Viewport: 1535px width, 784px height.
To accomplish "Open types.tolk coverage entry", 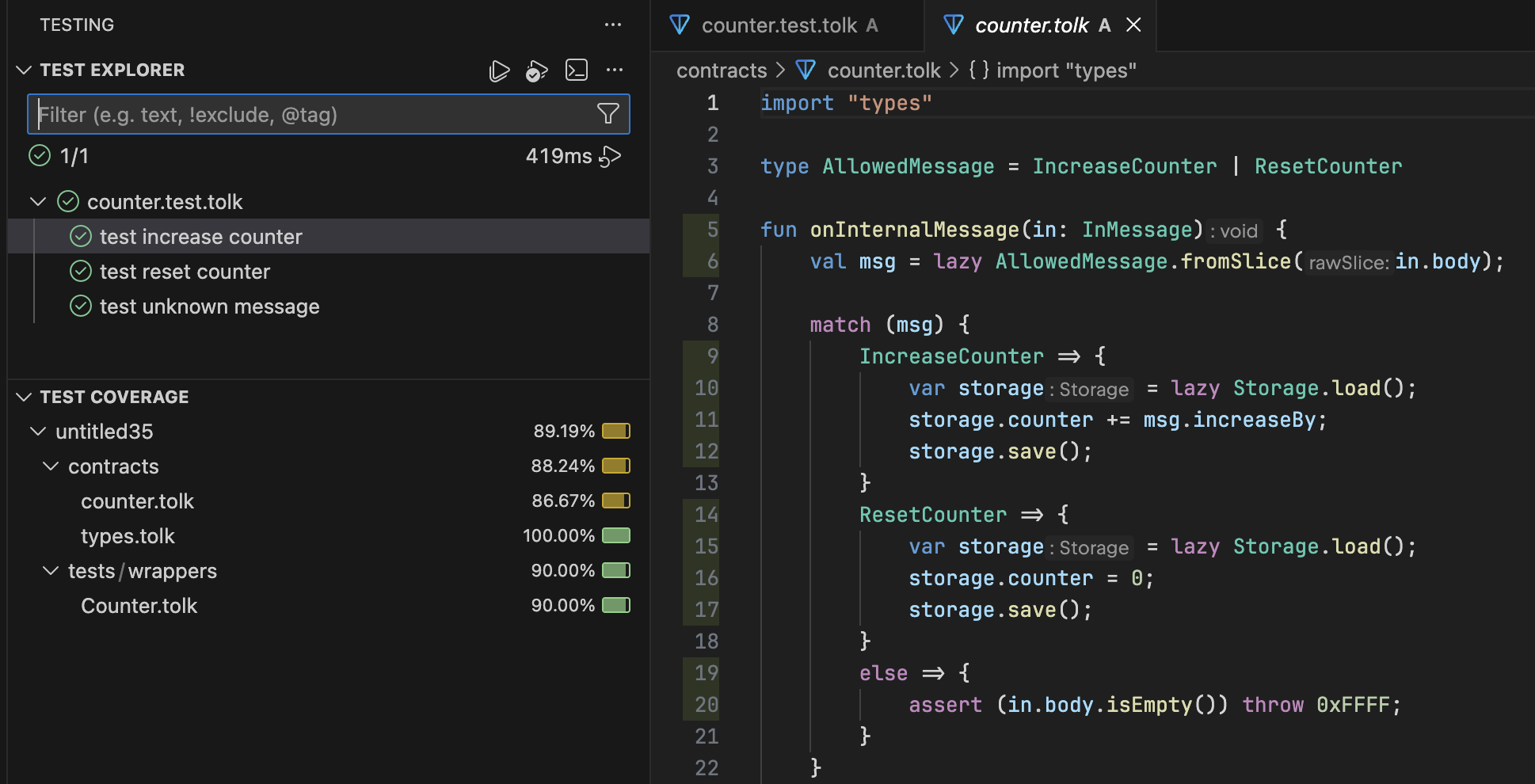I will coord(128,536).
